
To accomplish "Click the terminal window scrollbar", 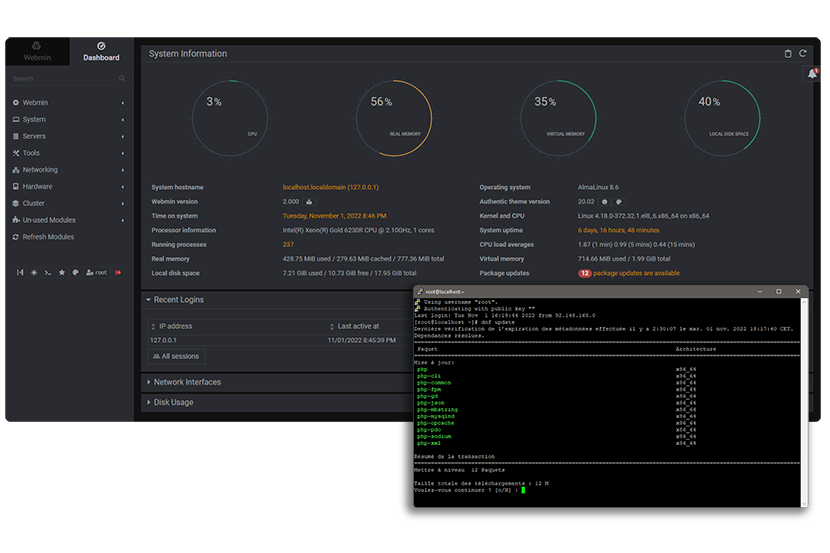I will 804,402.
